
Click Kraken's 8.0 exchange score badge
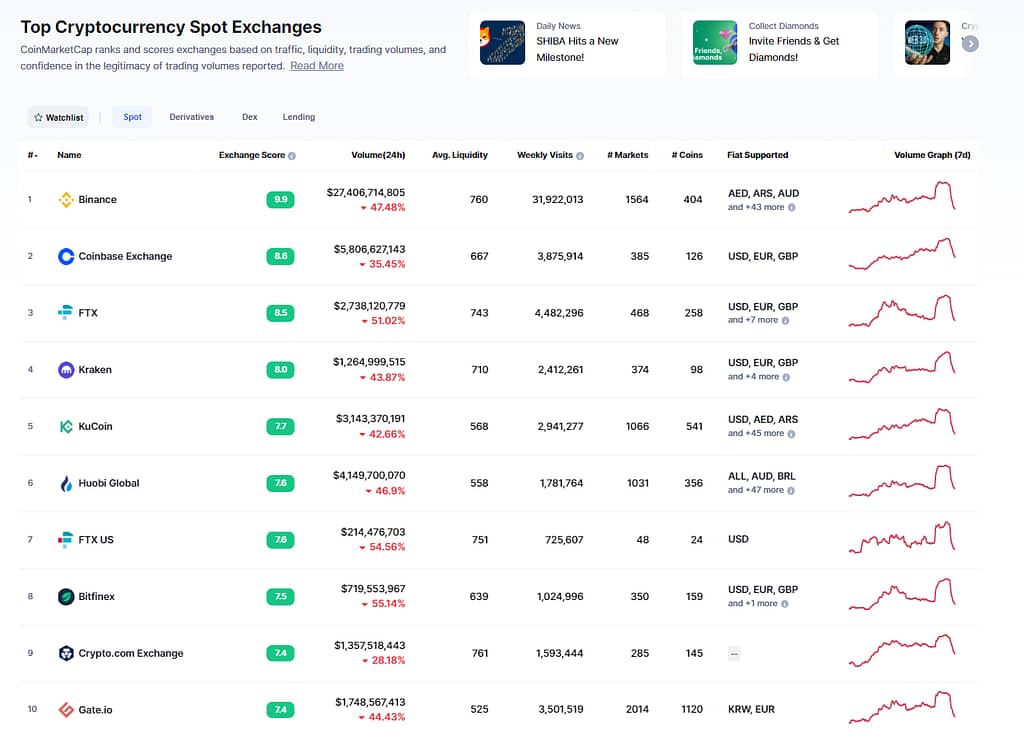click(x=280, y=370)
